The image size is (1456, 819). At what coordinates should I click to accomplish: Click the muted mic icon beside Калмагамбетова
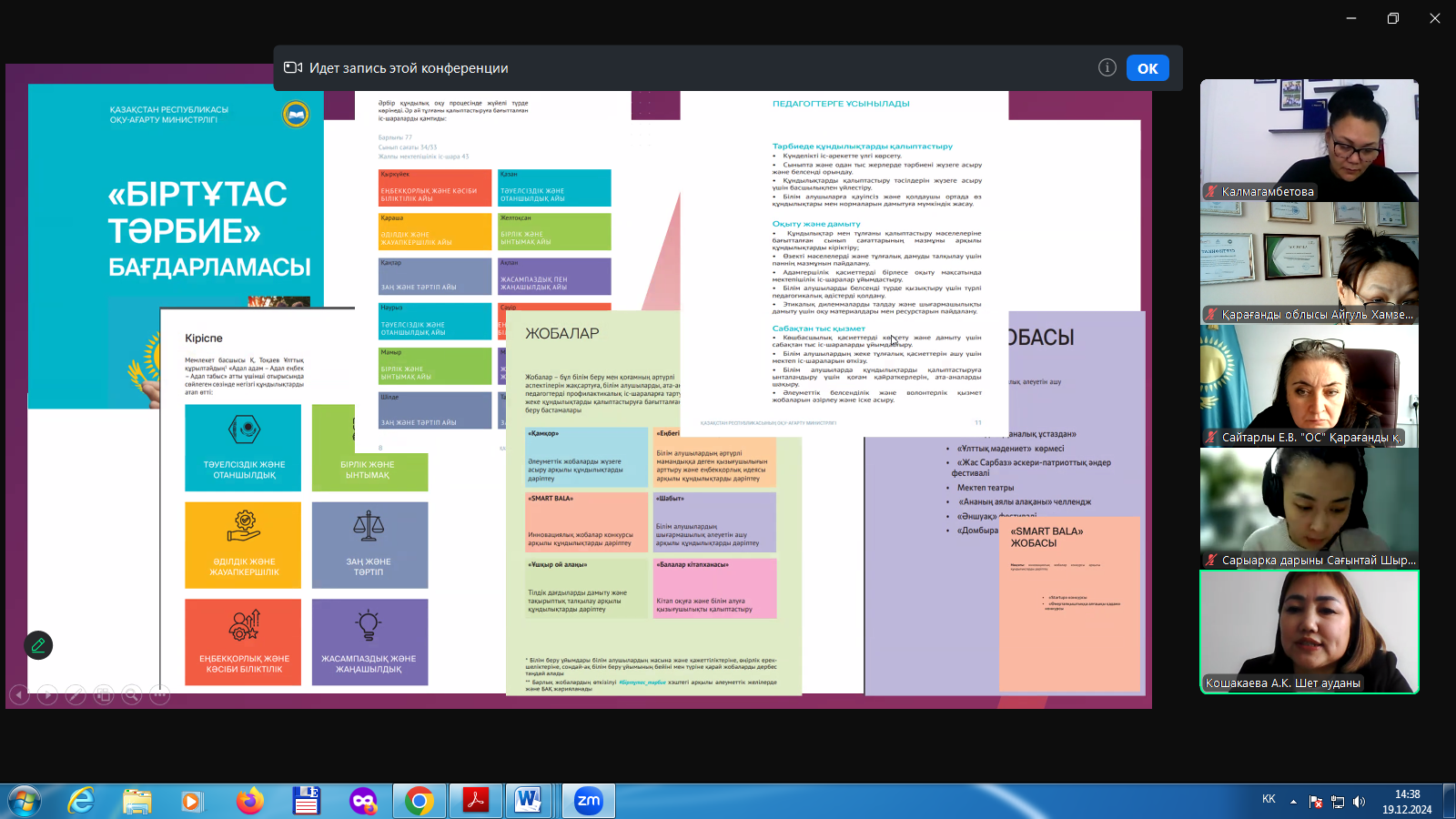[x=1211, y=192]
